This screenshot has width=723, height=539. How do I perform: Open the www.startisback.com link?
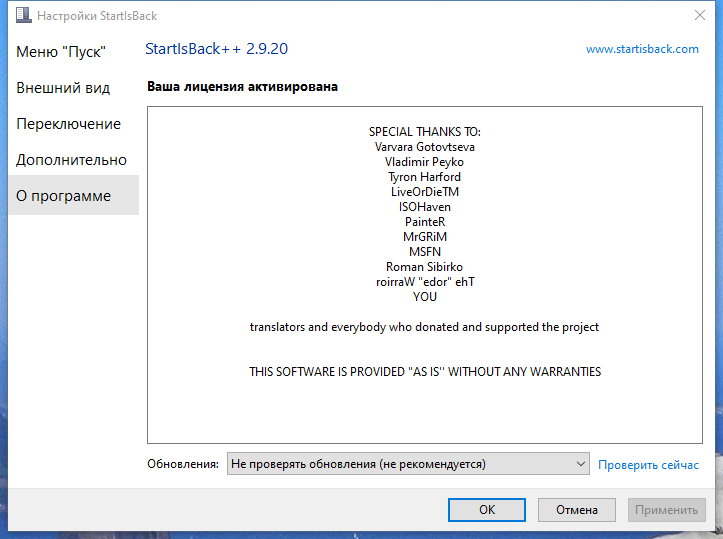[x=642, y=49]
